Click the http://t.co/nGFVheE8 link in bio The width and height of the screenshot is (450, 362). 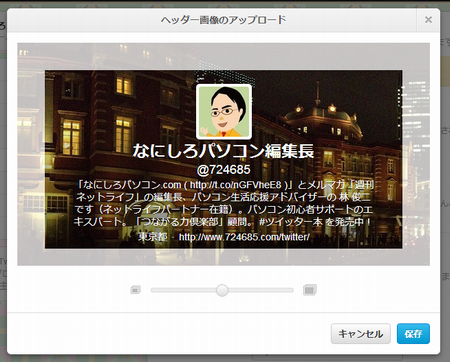pos(236,185)
